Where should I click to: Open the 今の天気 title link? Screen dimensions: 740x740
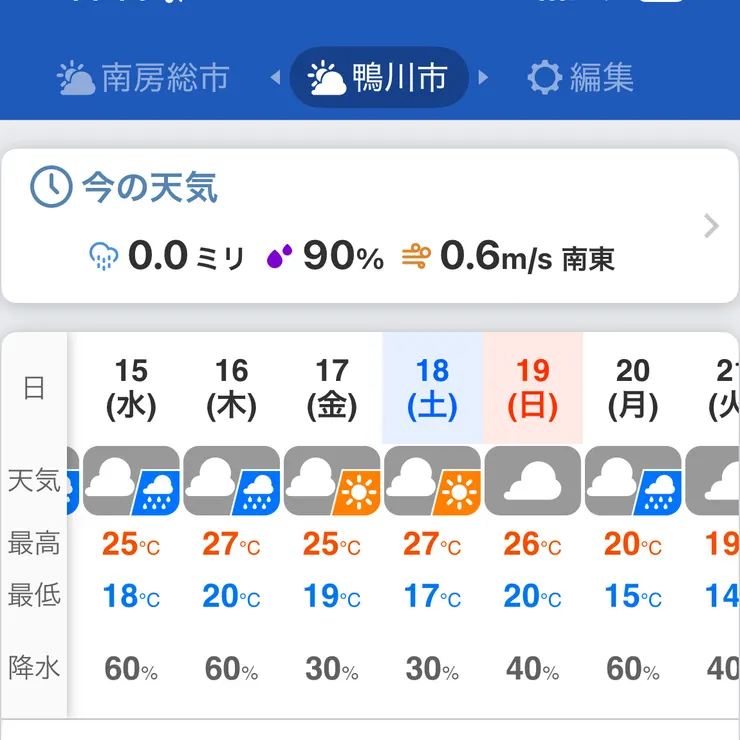pos(149,187)
